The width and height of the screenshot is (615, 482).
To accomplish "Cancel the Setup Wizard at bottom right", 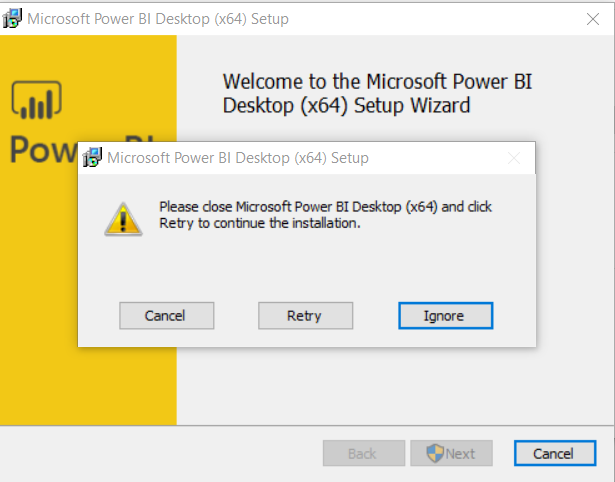I will (555, 453).
